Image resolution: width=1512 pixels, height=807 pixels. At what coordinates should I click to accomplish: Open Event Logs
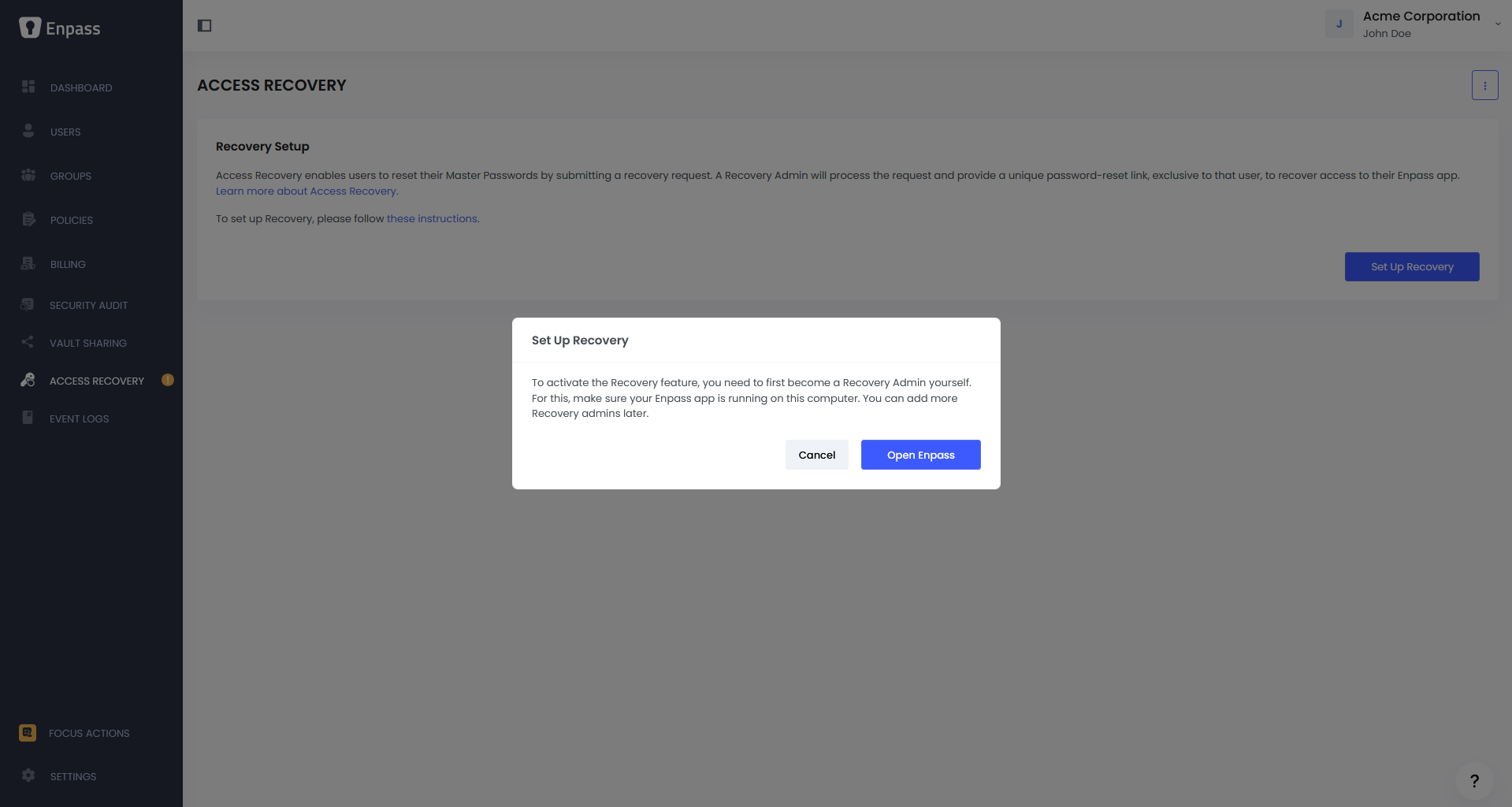tap(79, 418)
